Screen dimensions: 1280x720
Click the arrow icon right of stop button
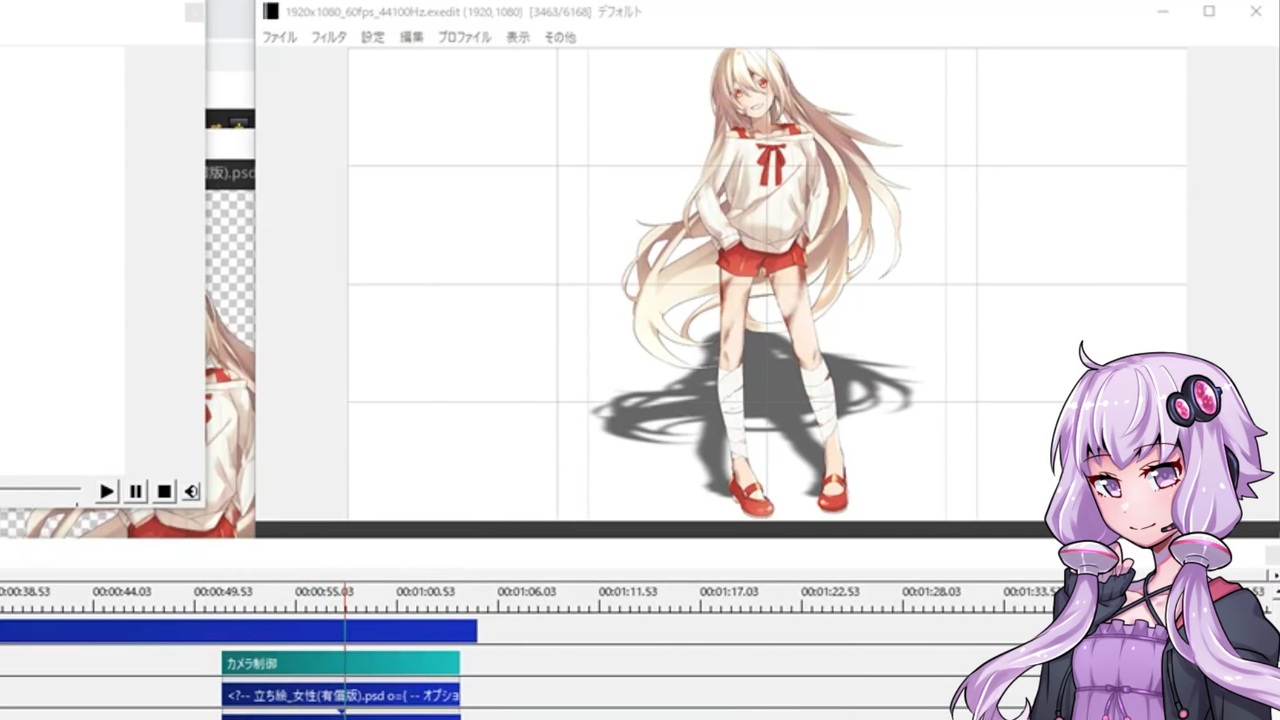pyautogui.click(x=191, y=491)
